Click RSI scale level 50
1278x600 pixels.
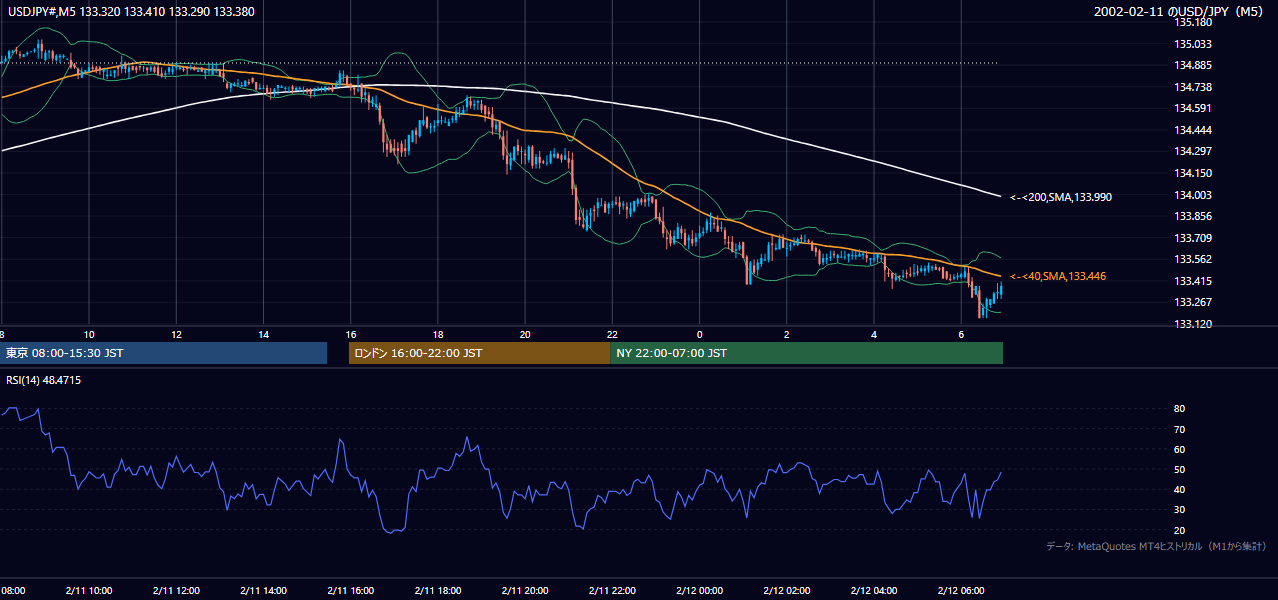coord(1180,470)
